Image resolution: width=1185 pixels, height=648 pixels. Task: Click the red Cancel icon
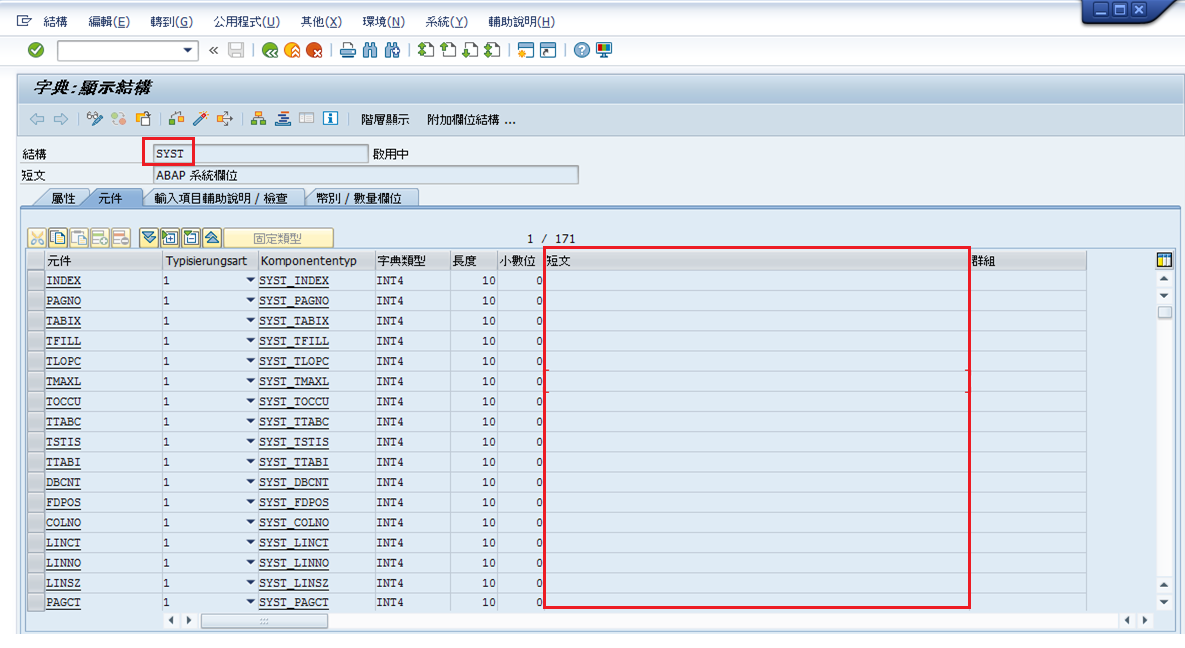point(314,51)
